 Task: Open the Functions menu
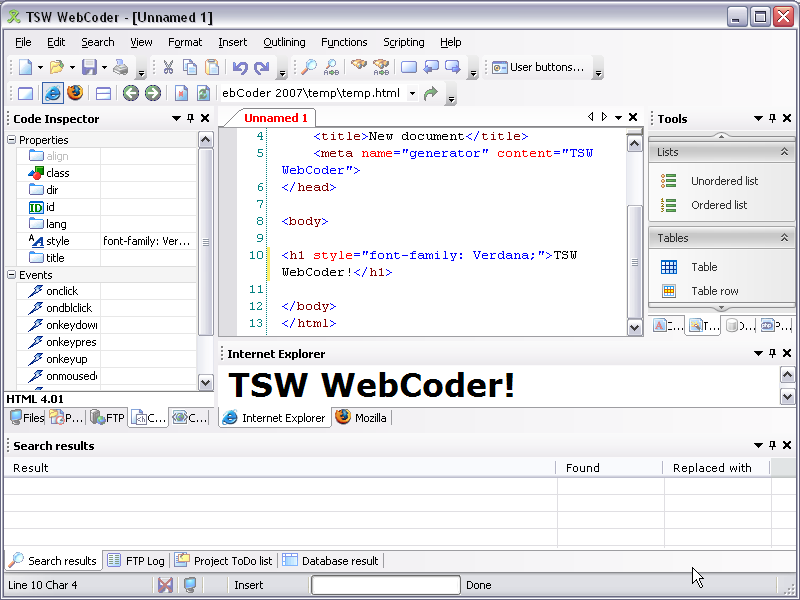point(344,42)
